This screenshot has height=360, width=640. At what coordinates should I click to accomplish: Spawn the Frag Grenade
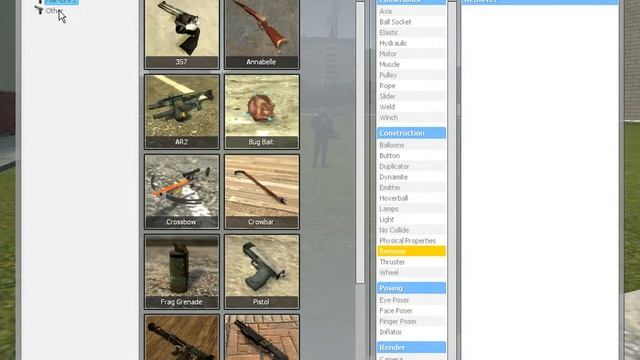[182, 271]
